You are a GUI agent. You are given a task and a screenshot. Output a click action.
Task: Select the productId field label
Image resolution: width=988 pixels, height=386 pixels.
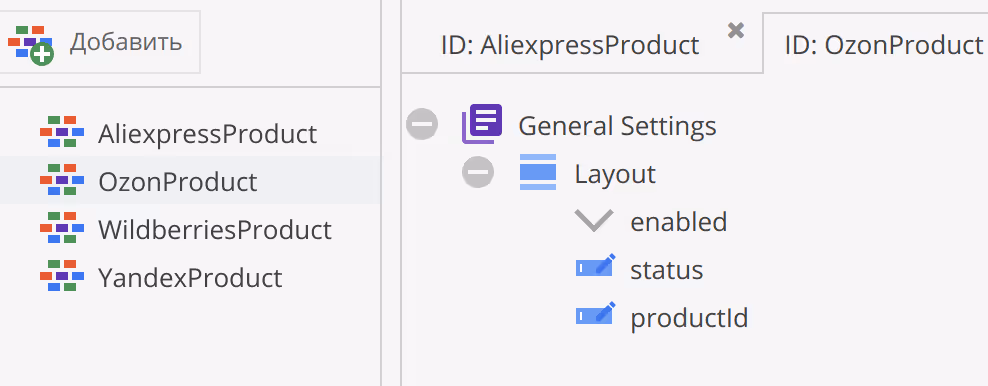pos(689,318)
